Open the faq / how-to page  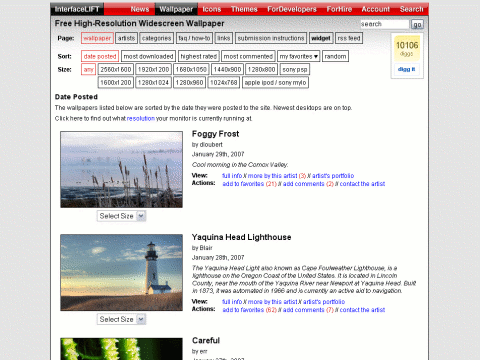tap(194, 38)
